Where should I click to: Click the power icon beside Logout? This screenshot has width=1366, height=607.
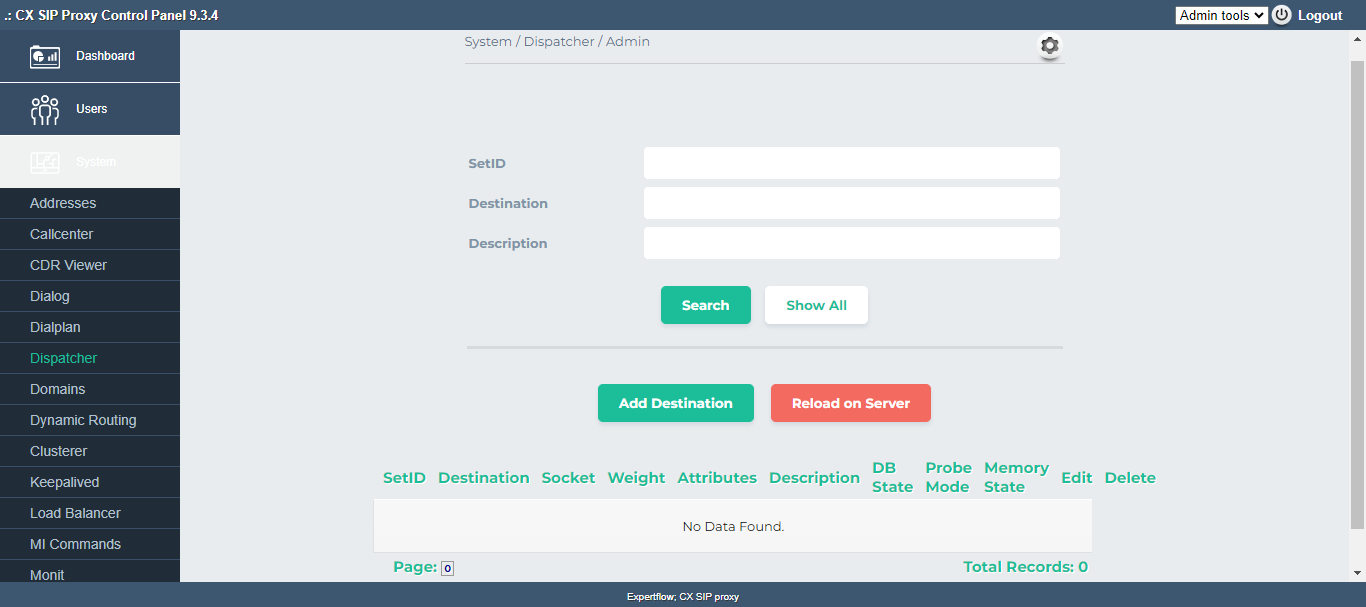(x=1282, y=15)
